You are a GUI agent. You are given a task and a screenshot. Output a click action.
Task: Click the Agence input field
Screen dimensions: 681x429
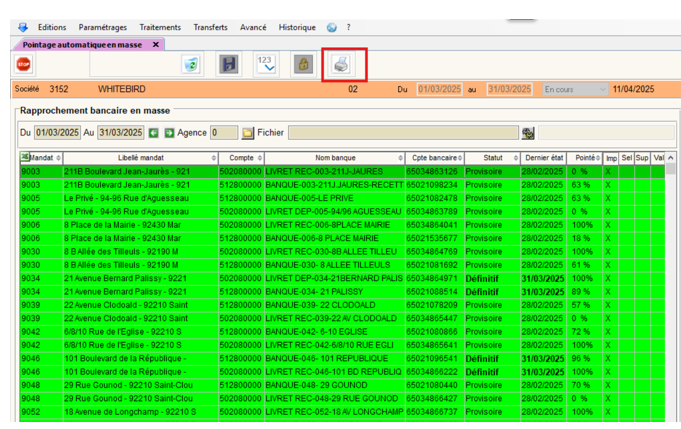(x=223, y=133)
